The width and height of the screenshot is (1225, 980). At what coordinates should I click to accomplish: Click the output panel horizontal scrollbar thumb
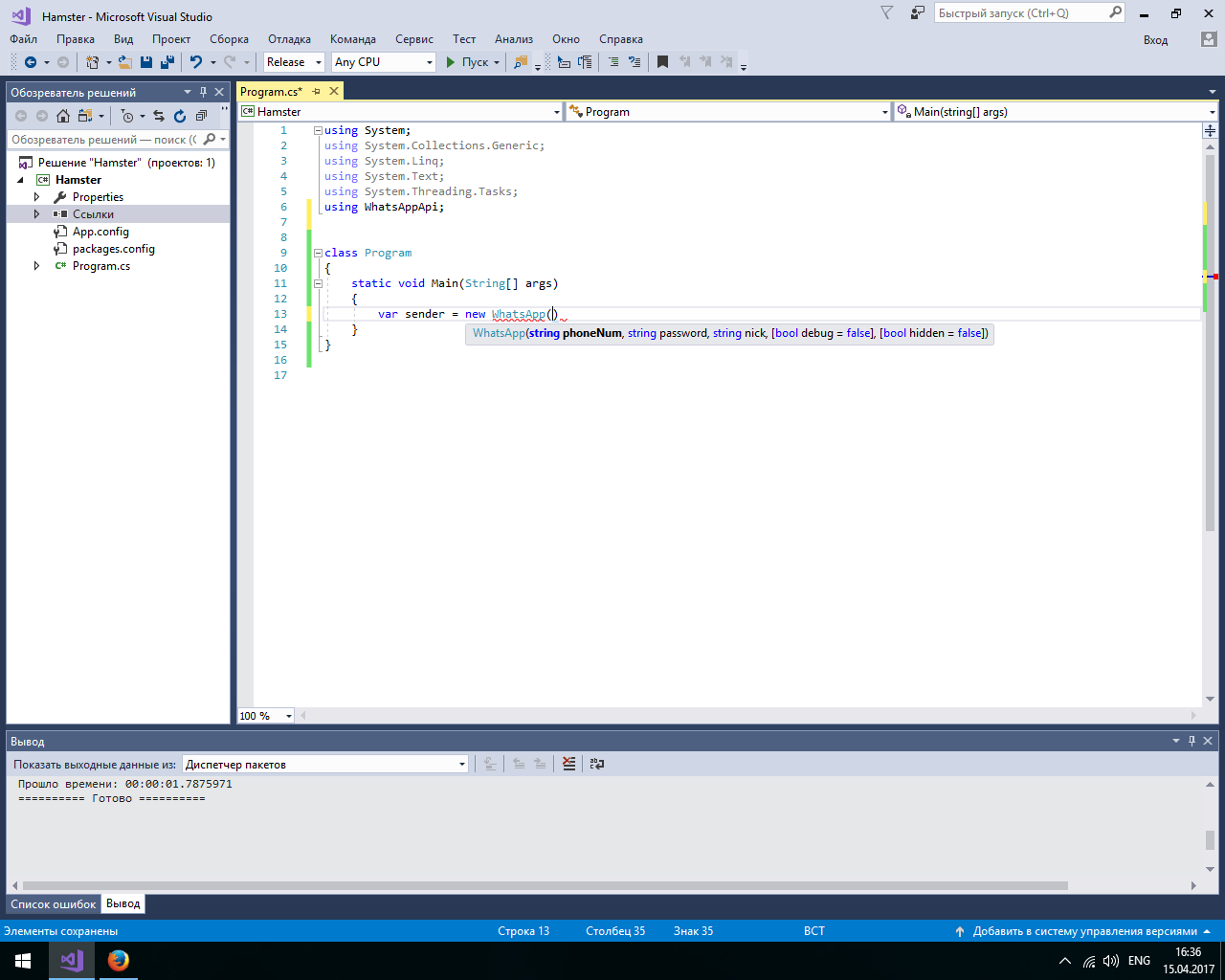click(x=545, y=886)
